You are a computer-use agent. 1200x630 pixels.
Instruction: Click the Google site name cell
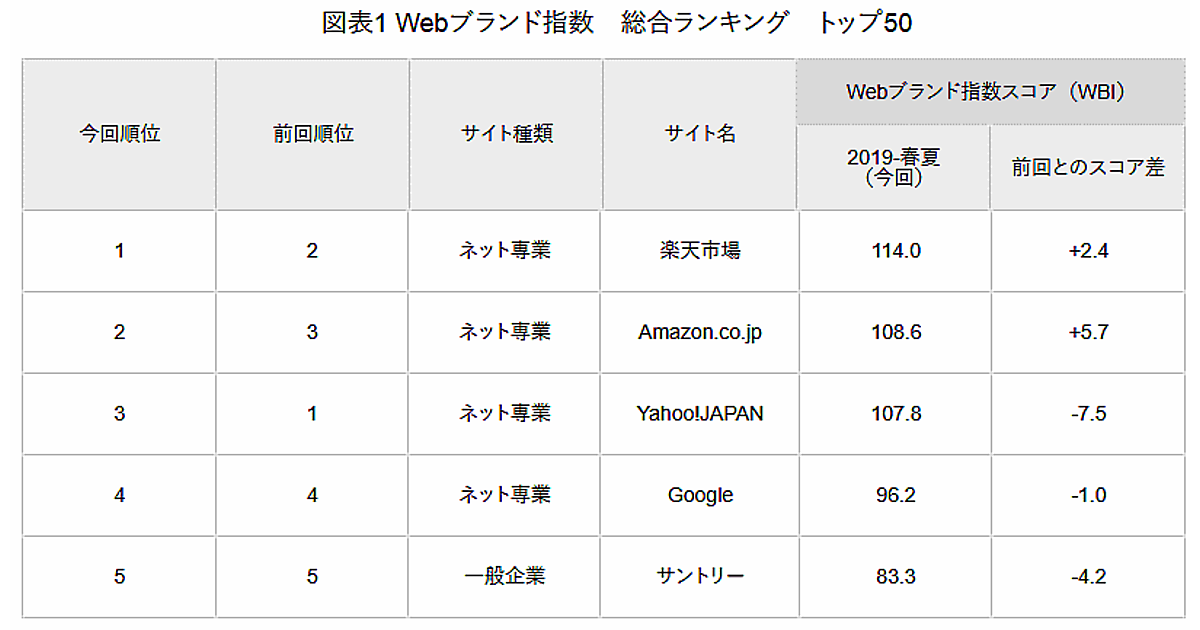click(700, 495)
